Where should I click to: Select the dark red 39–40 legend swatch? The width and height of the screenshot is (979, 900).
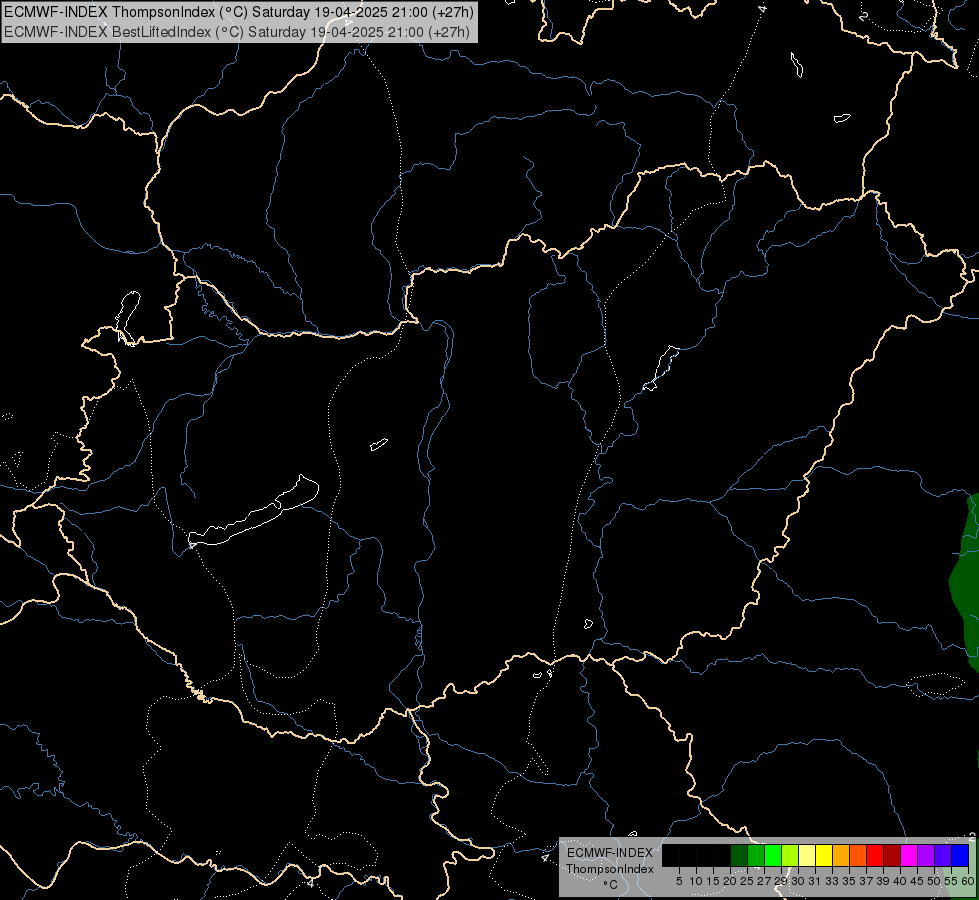pos(892,855)
